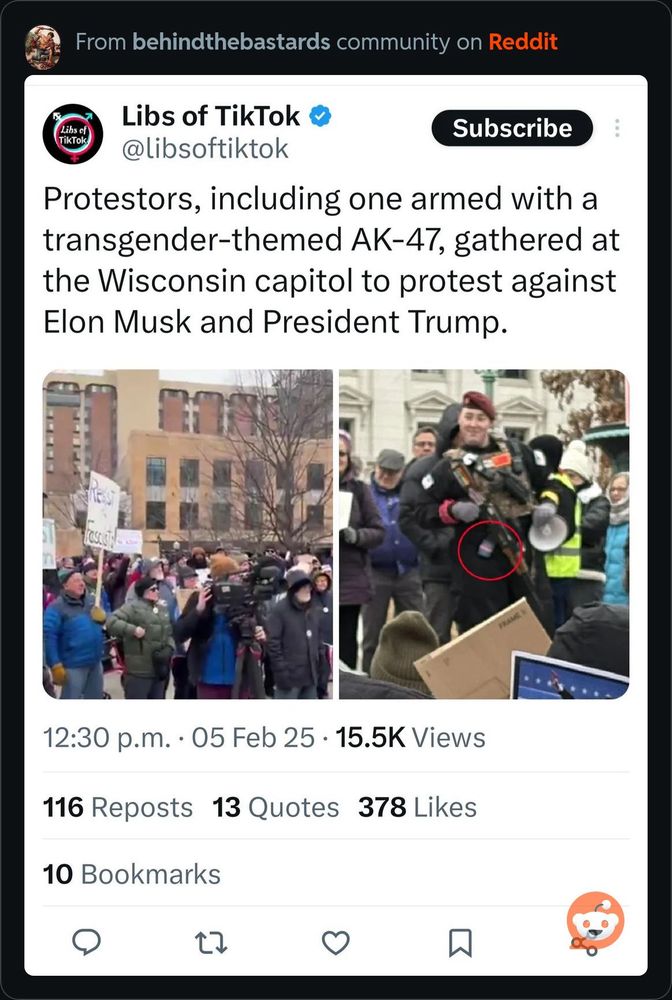Screen dimensions: 672x1000
Task: Subscribe to Libs of TikTok
Action: [x=512, y=128]
